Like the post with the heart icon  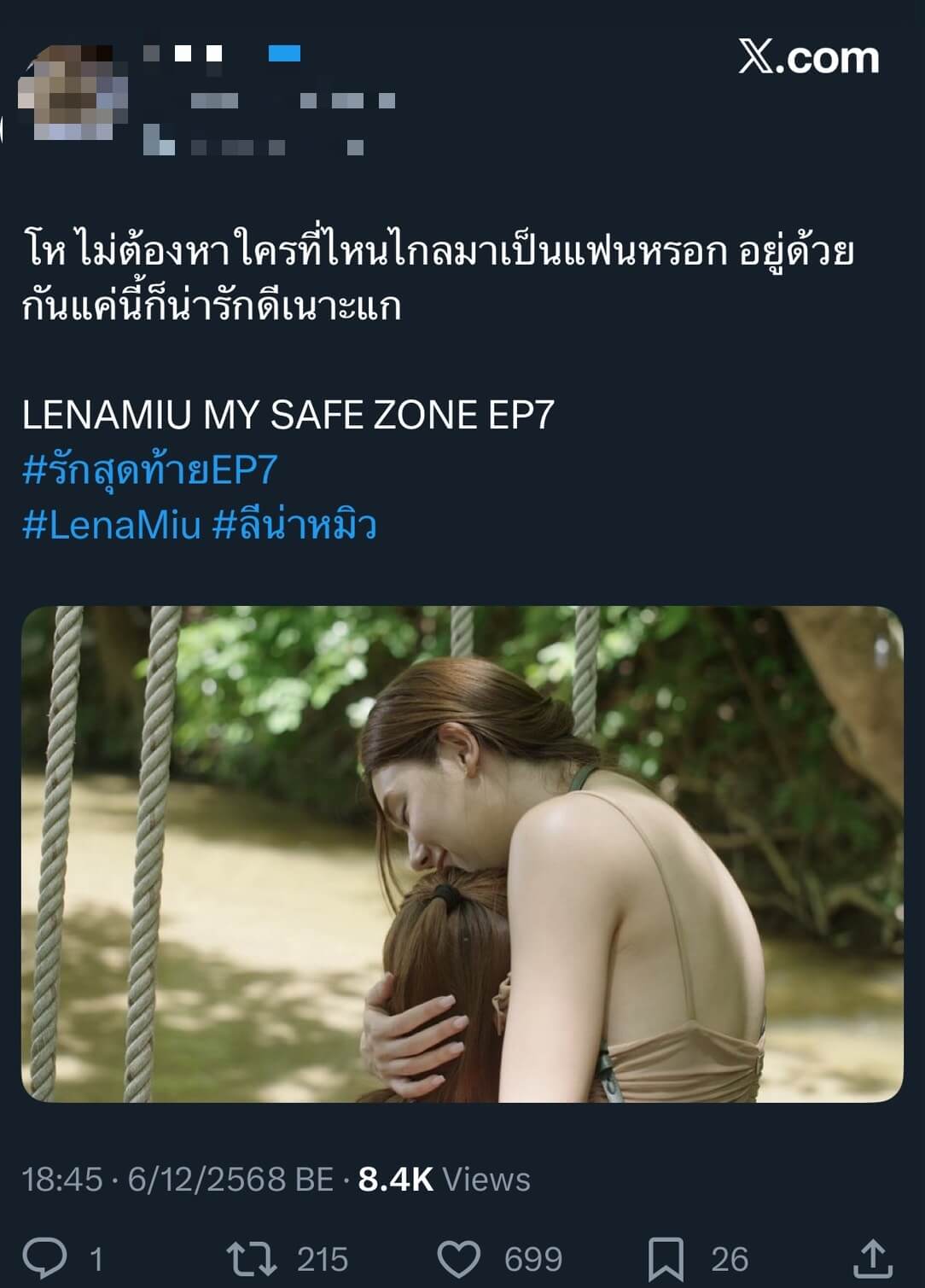[x=459, y=1259]
